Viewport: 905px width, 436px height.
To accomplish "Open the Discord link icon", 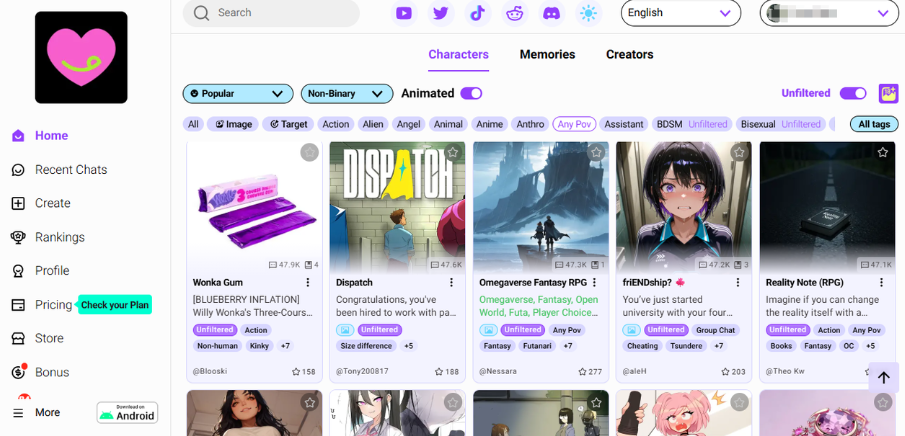I will coord(551,13).
